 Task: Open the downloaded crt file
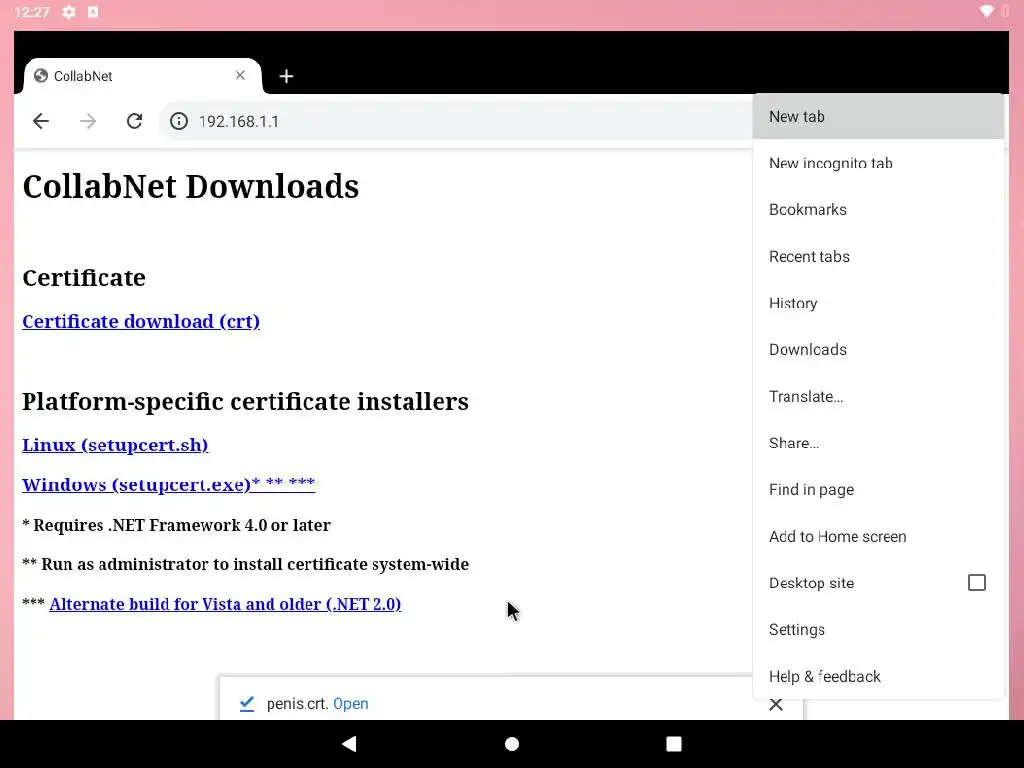tap(351, 703)
